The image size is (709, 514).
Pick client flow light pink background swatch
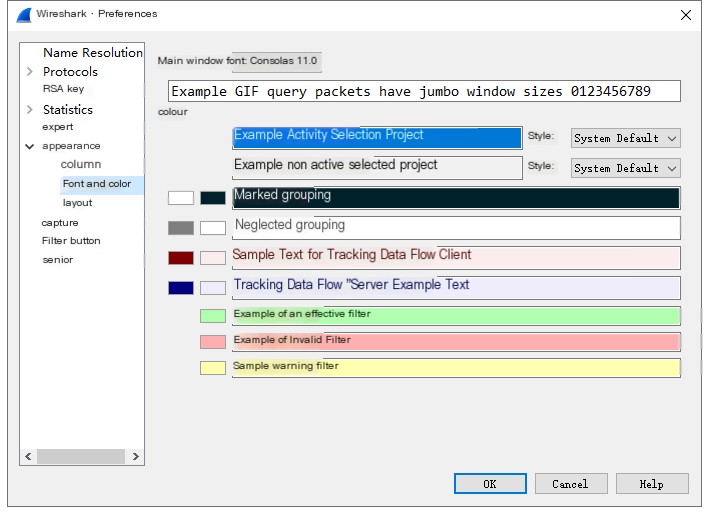click(x=213, y=258)
